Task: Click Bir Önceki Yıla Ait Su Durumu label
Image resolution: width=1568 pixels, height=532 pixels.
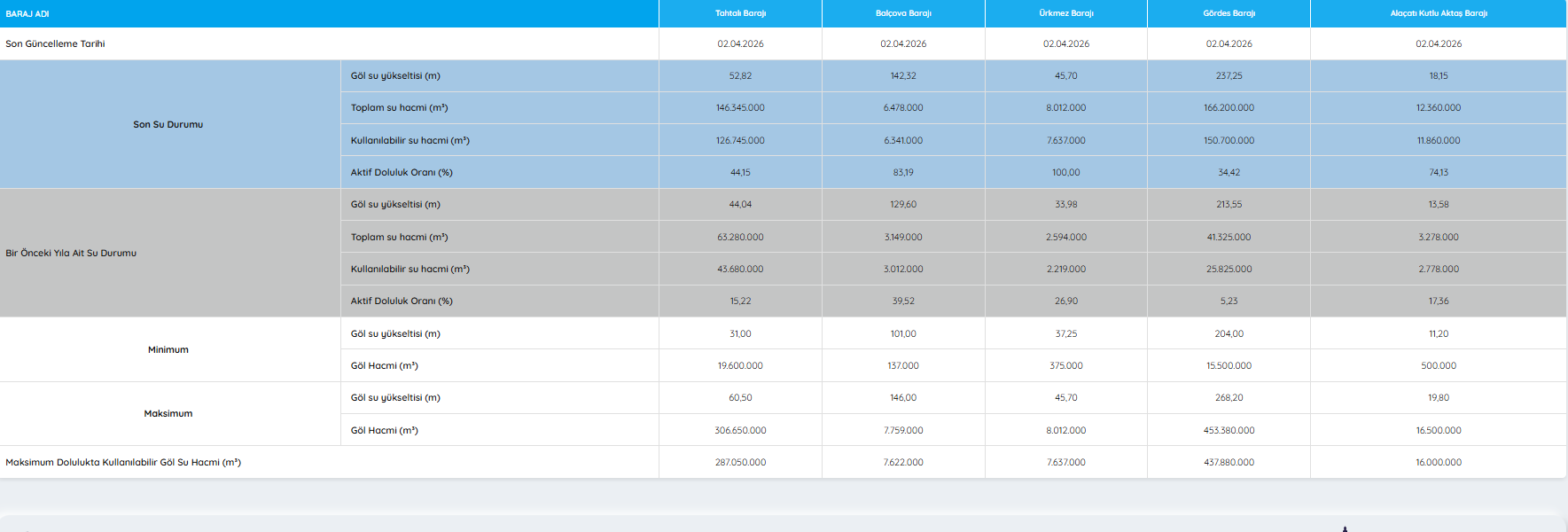Action: [71, 253]
